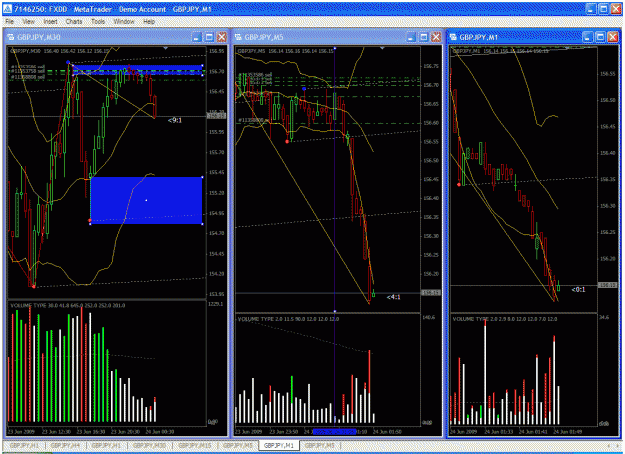Maximize the GBPJPY,M30 chart window
Screen dimensions: 625x454
pyautogui.click(x=209, y=37)
